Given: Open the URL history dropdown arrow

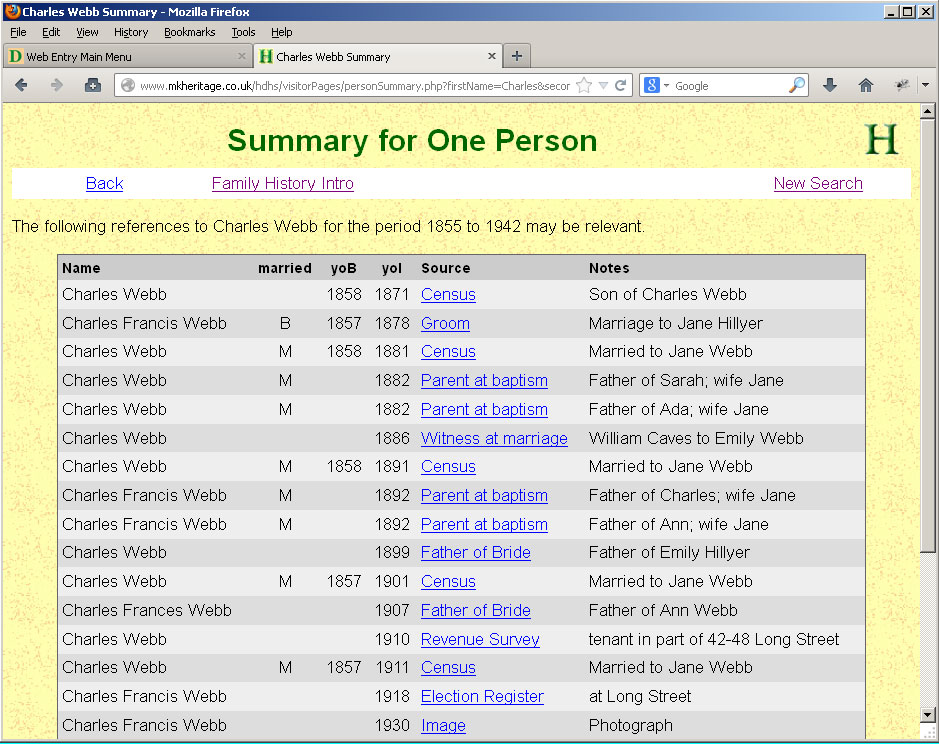Looking at the screenshot, I should point(603,86).
